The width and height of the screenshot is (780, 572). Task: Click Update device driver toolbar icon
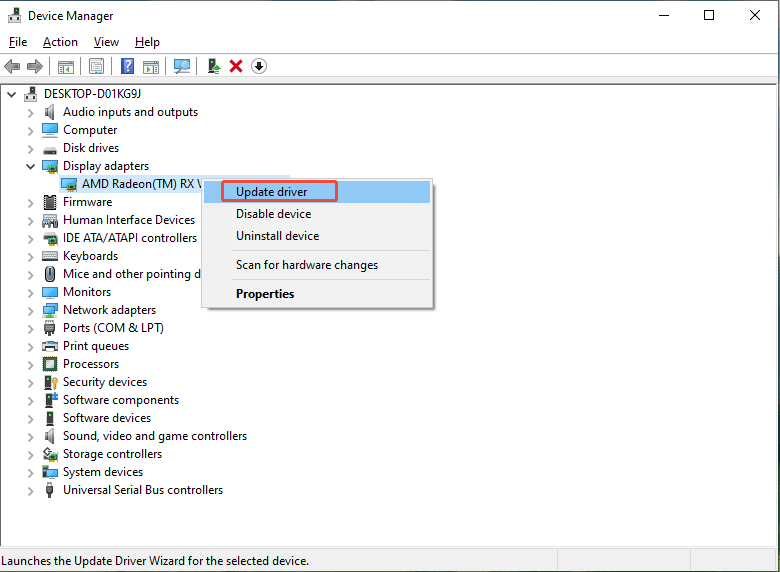(x=214, y=66)
